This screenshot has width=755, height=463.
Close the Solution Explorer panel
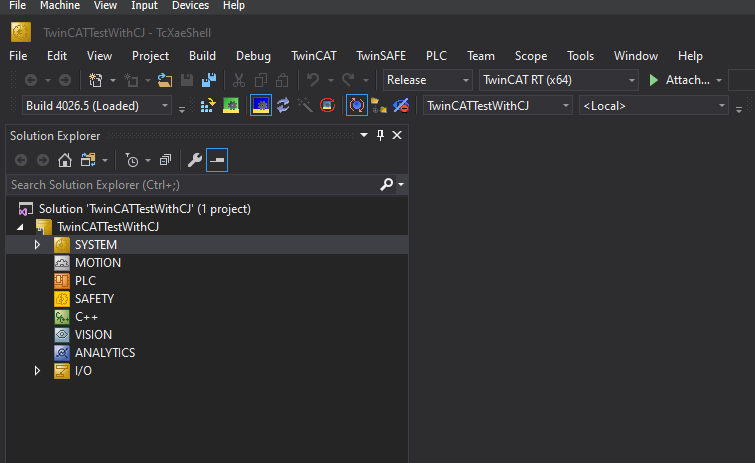click(x=397, y=135)
